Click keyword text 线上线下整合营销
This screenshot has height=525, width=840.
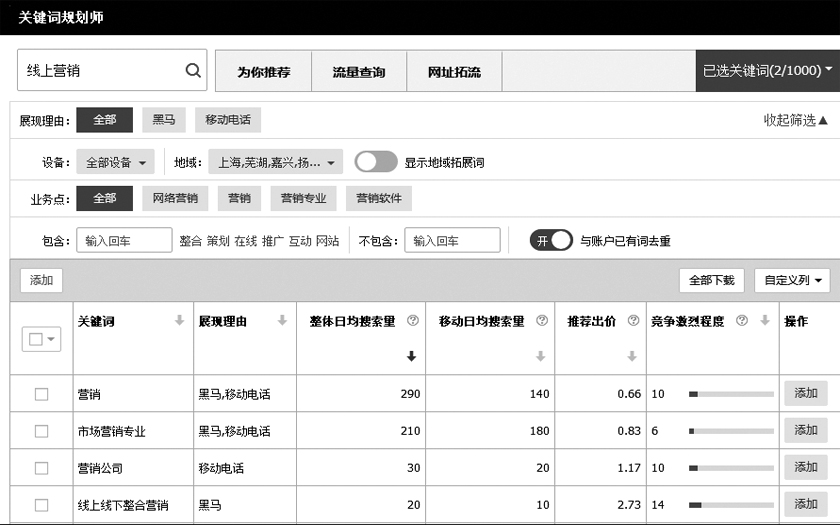click(123, 505)
